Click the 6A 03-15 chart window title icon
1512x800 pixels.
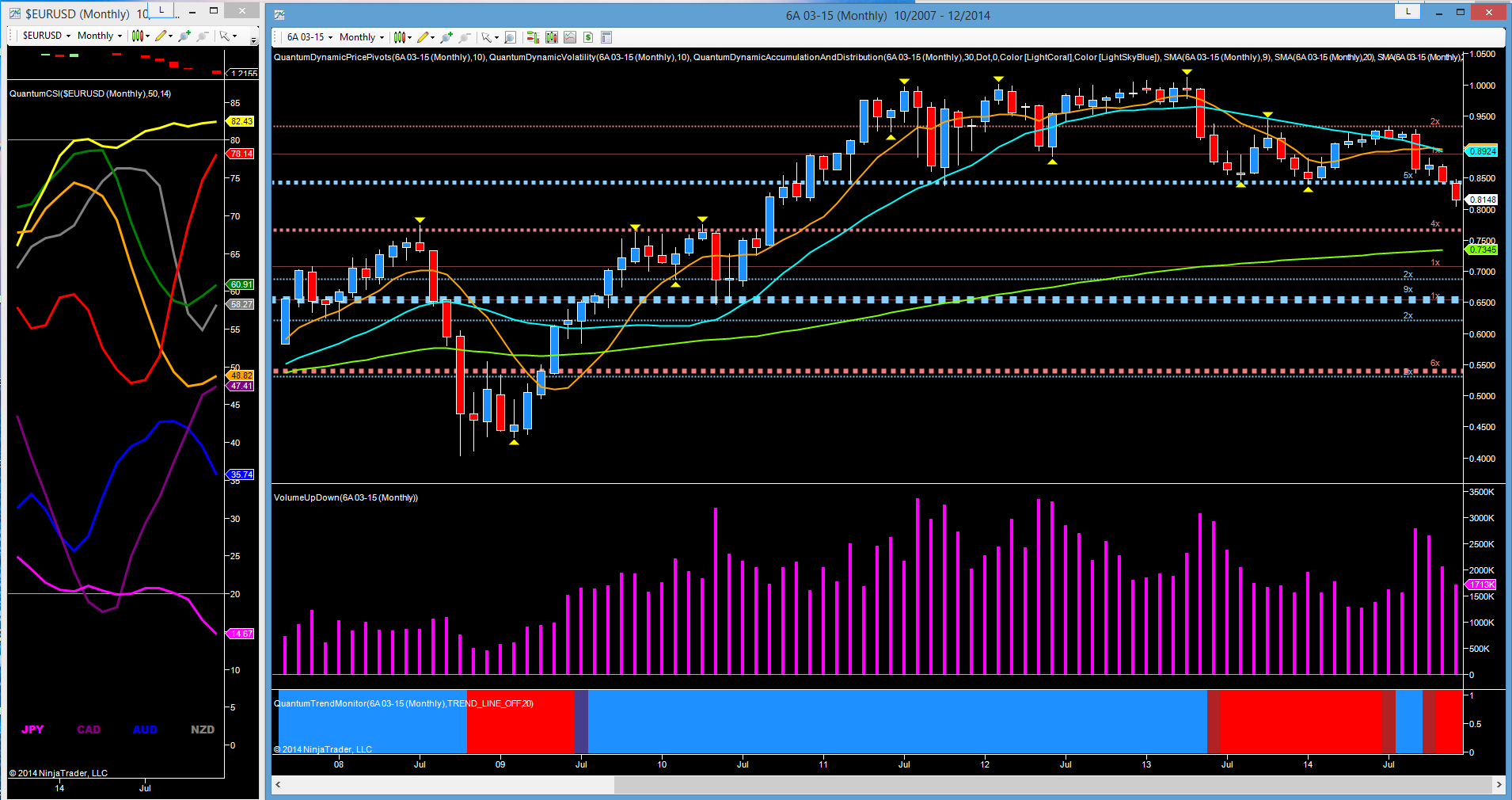(279, 15)
